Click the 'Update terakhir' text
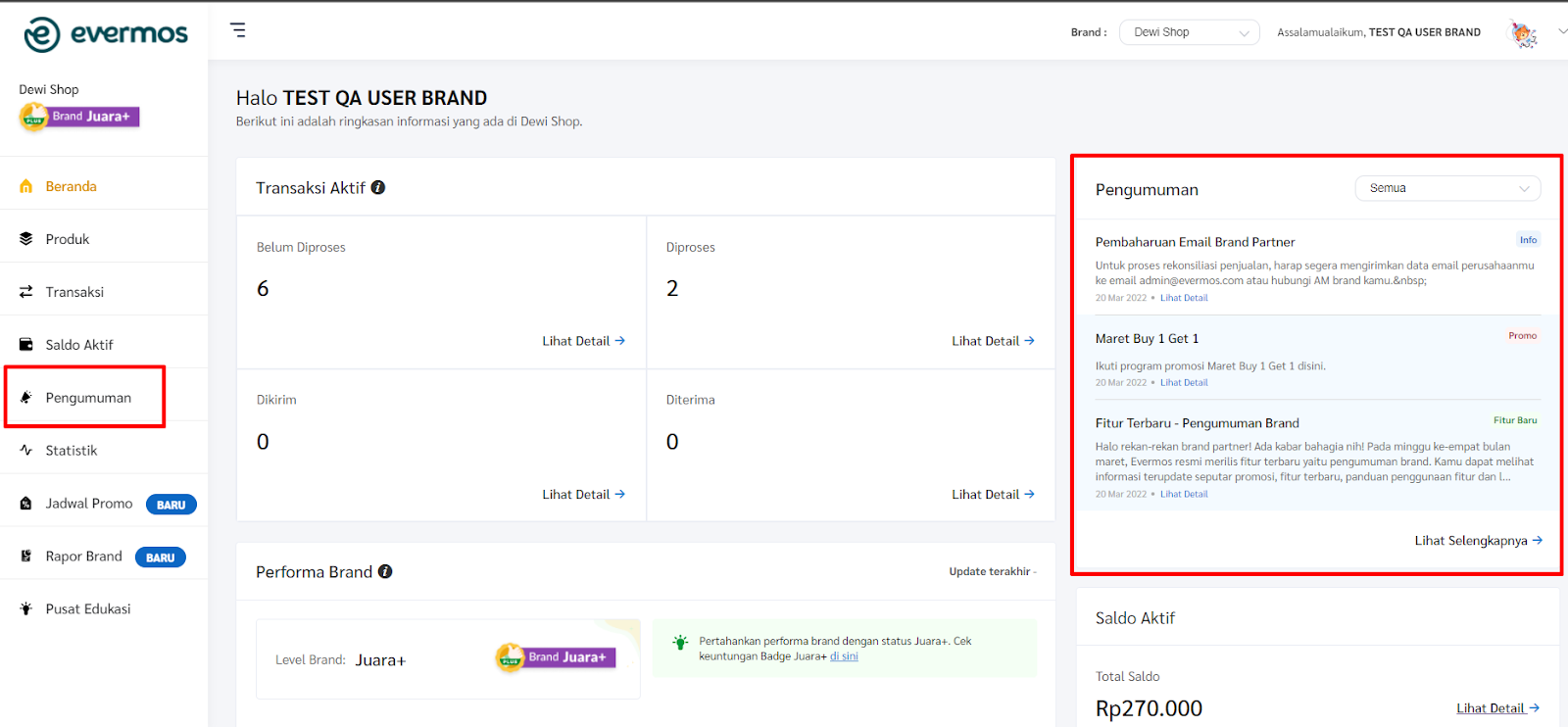This screenshot has width=1568, height=727. click(992, 572)
